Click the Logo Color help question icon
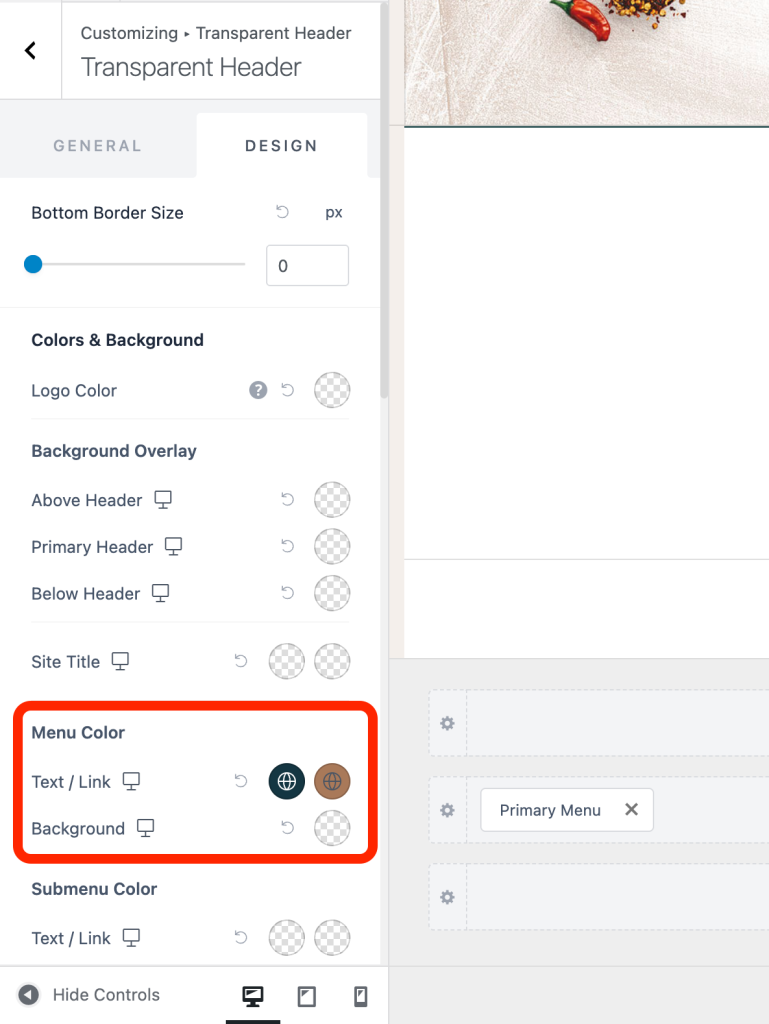 [x=258, y=391]
